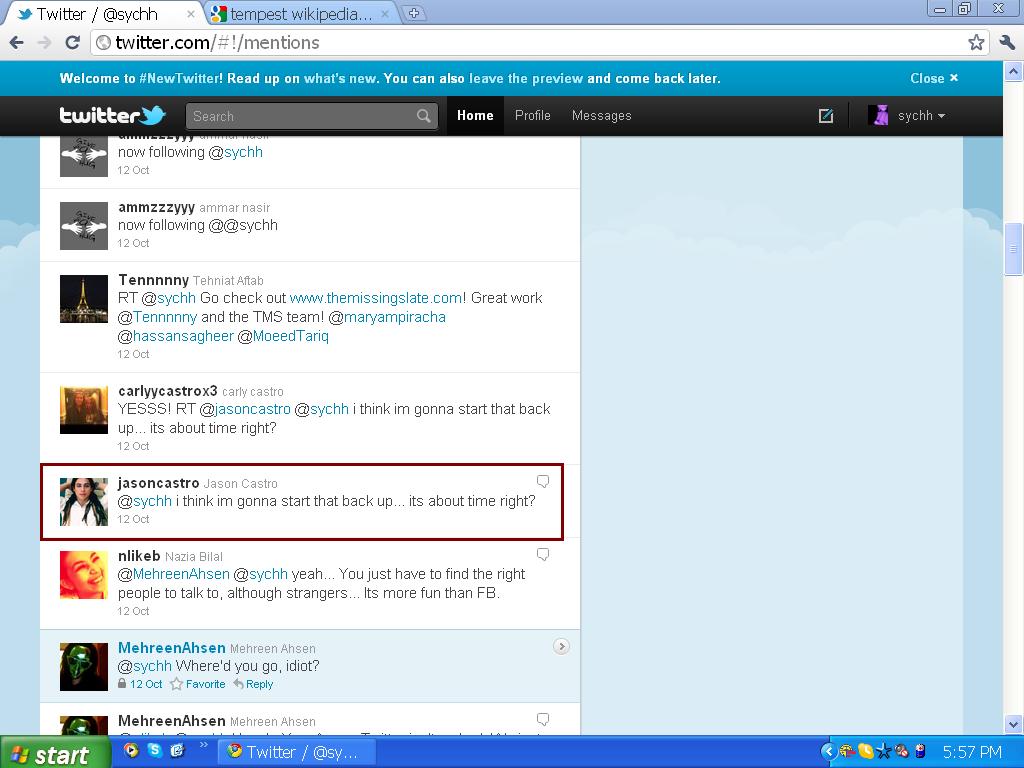Image resolution: width=1024 pixels, height=768 pixels.
Task: Open a new browser tab
Action: click(x=413, y=13)
